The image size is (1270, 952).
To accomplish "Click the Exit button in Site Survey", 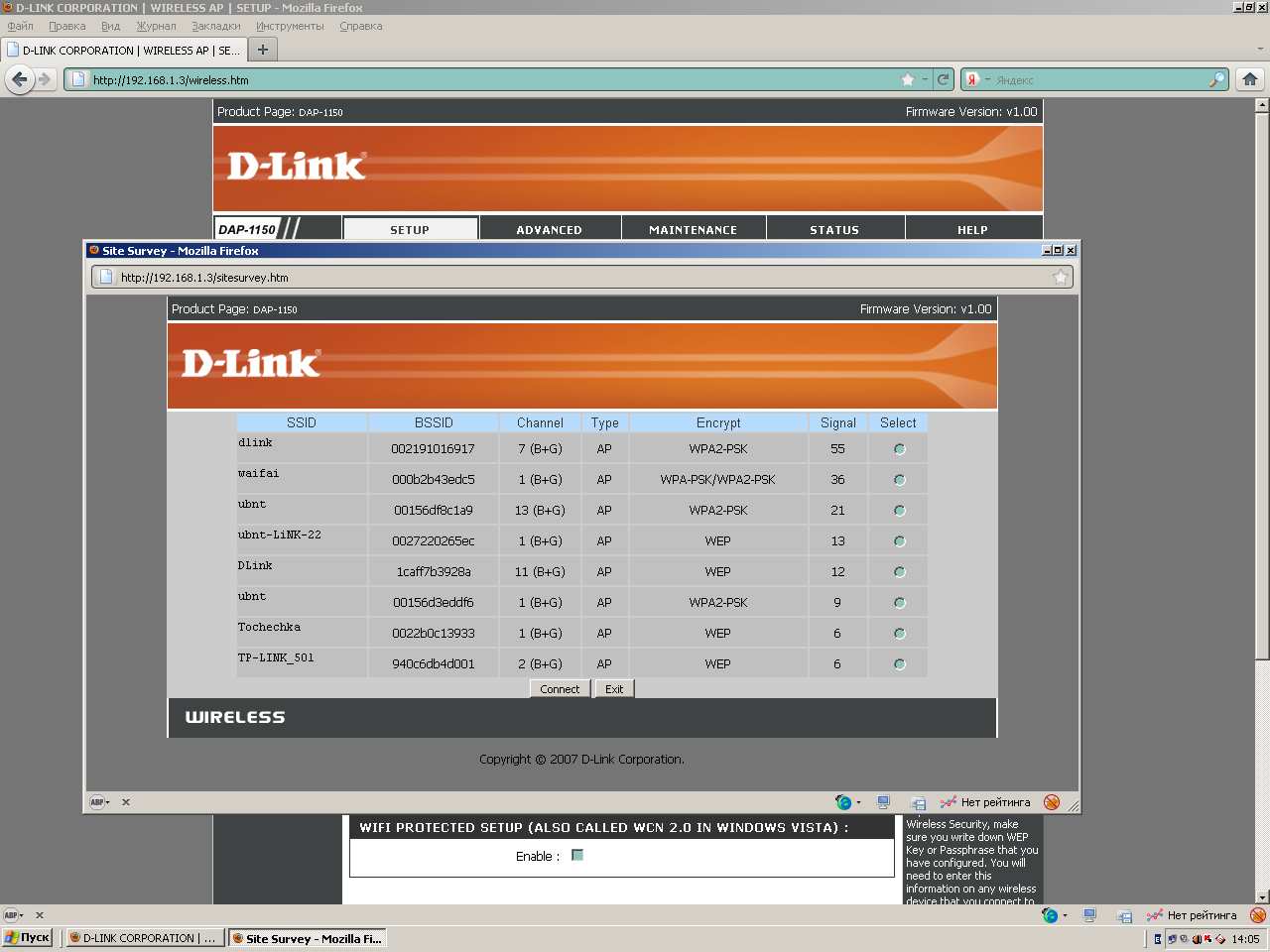I will [x=614, y=689].
